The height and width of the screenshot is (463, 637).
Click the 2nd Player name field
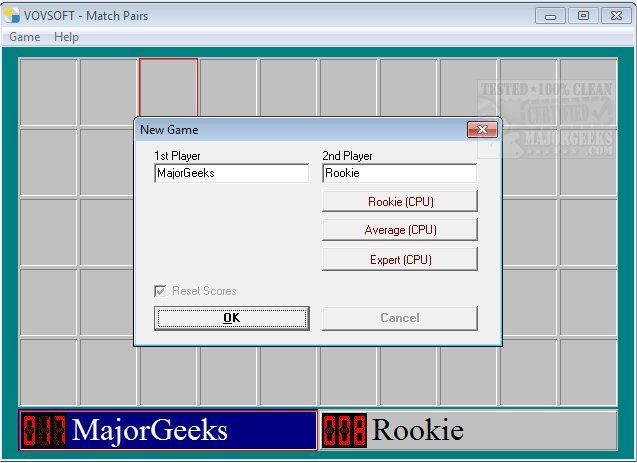click(400, 173)
